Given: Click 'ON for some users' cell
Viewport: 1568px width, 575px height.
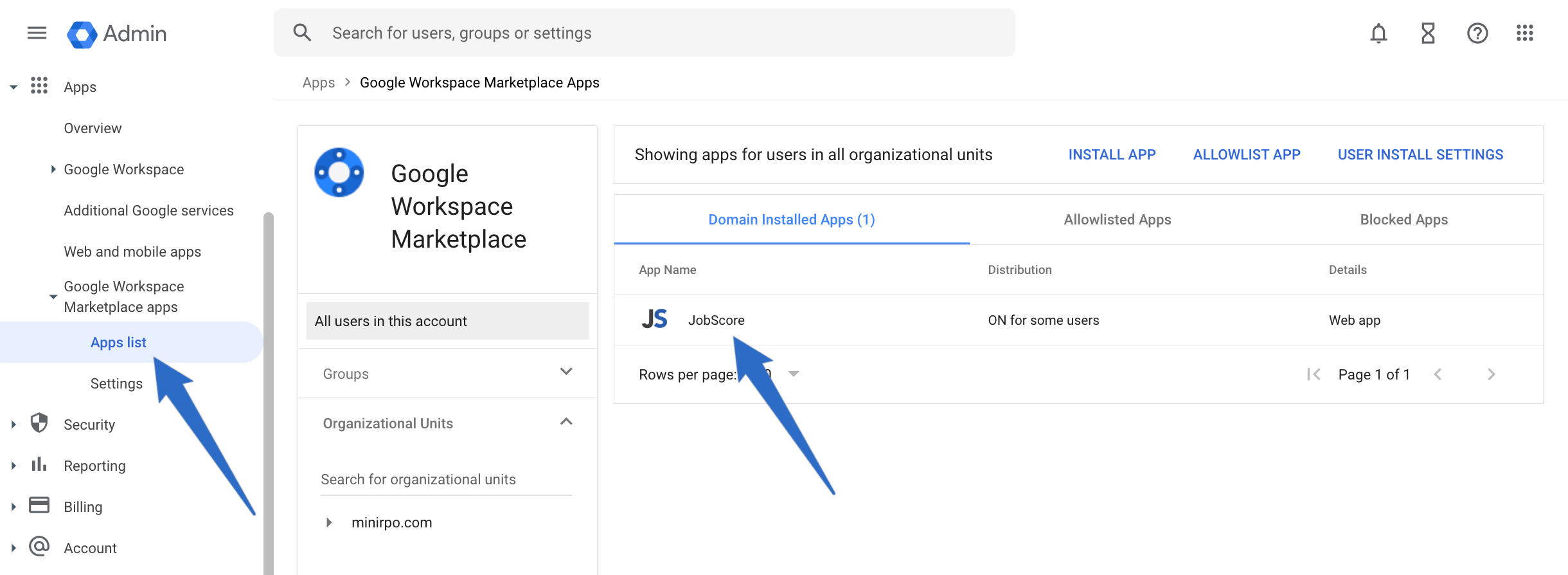Looking at the screenshot, I should (1044, 320).
